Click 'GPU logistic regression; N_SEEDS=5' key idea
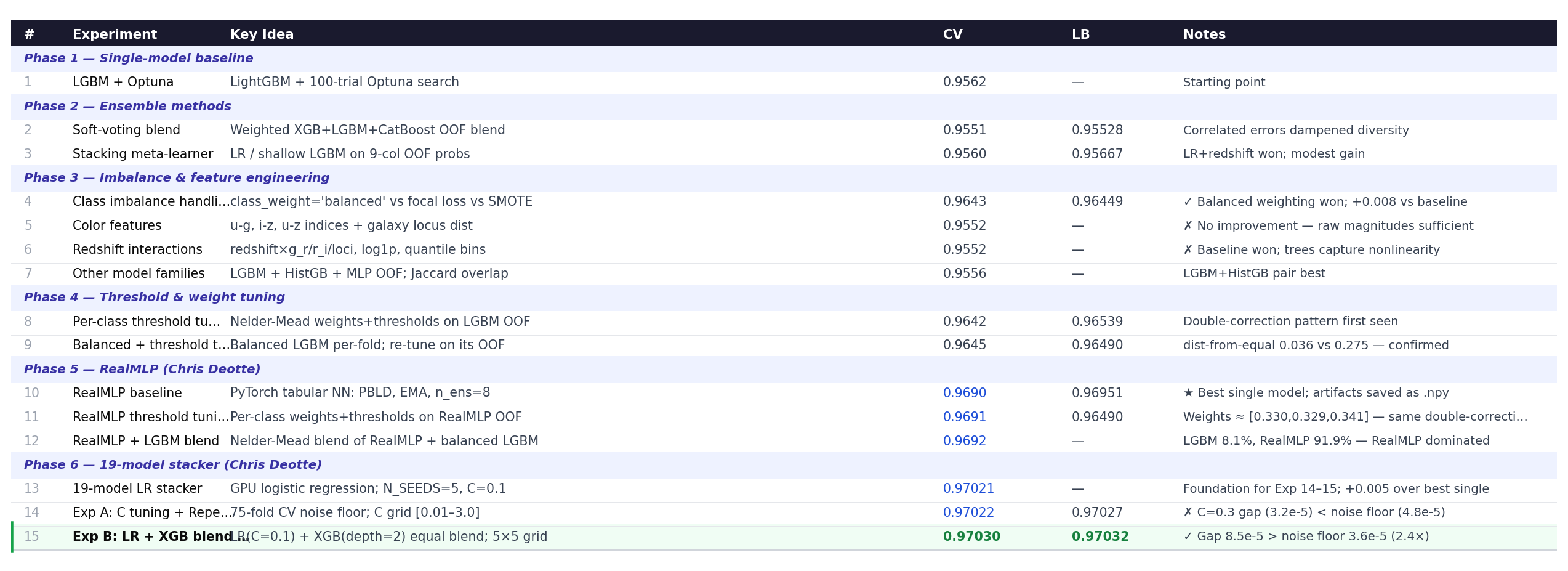Image resolution: width=1568 pixels, height=571 pixels. (368, 489)
